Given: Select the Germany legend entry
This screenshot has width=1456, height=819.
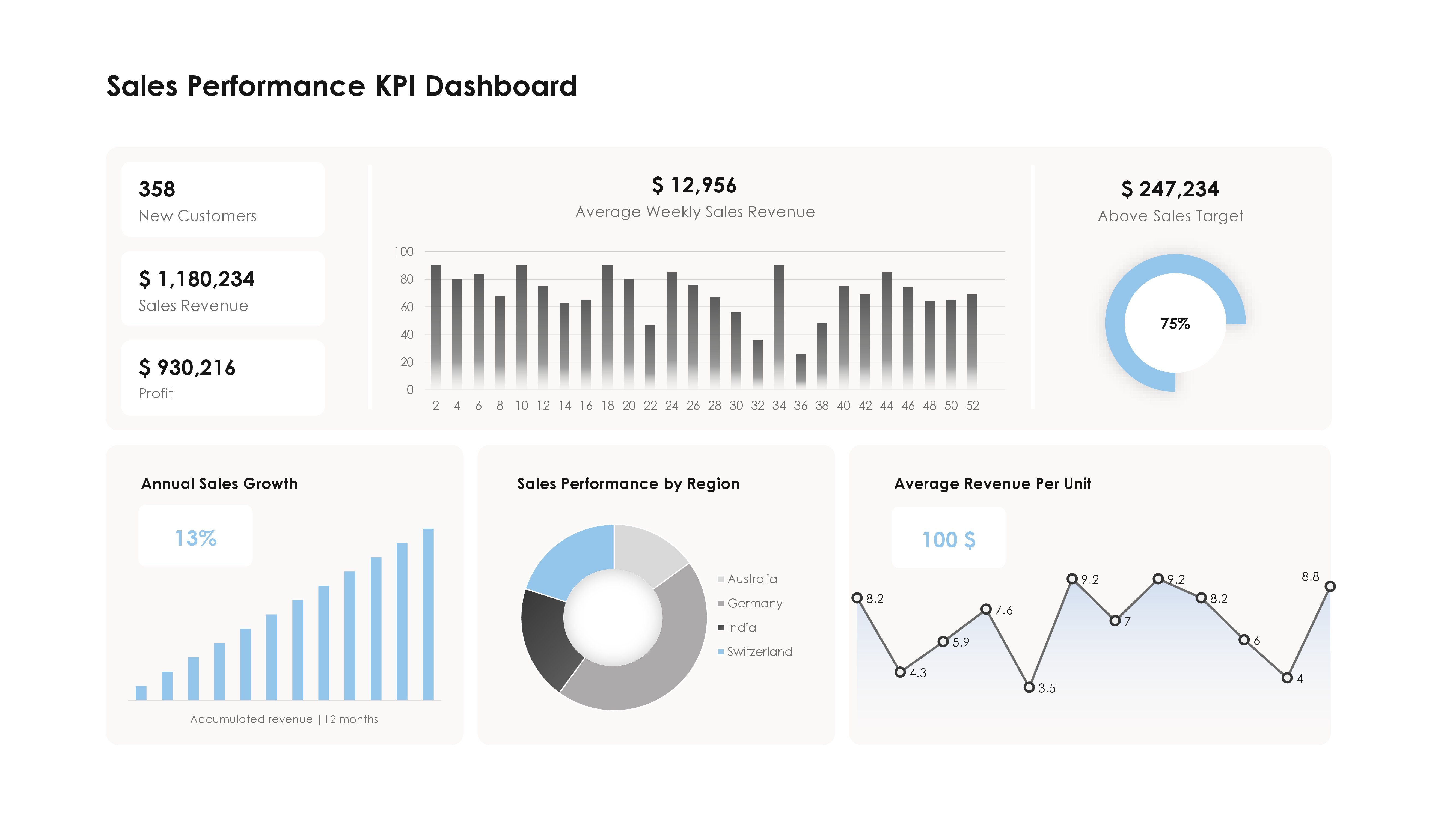Looking at the screenshot, I should [750, 603].
